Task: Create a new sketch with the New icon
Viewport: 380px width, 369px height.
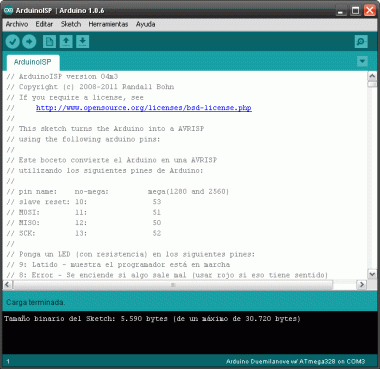Action: (x=49, y=42)
